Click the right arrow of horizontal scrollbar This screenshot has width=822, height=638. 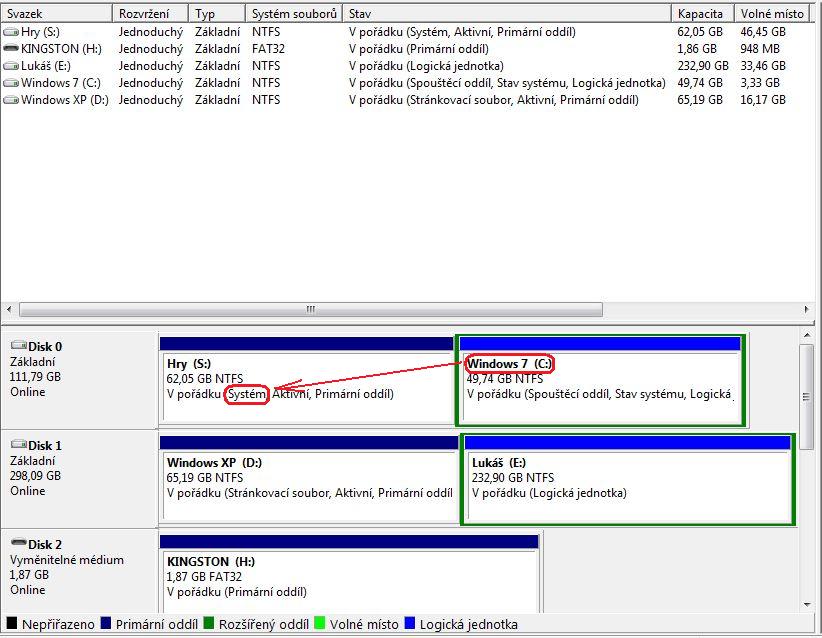806,309
